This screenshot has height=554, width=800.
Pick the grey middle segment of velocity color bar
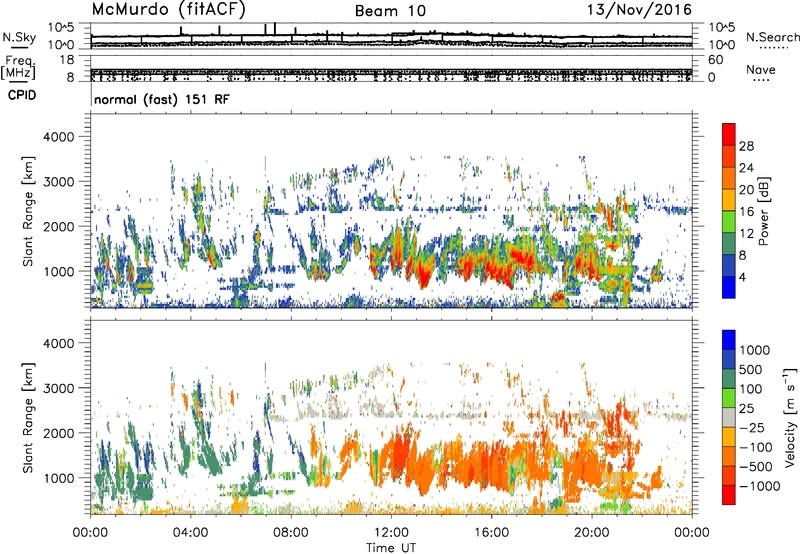(729, 418)
